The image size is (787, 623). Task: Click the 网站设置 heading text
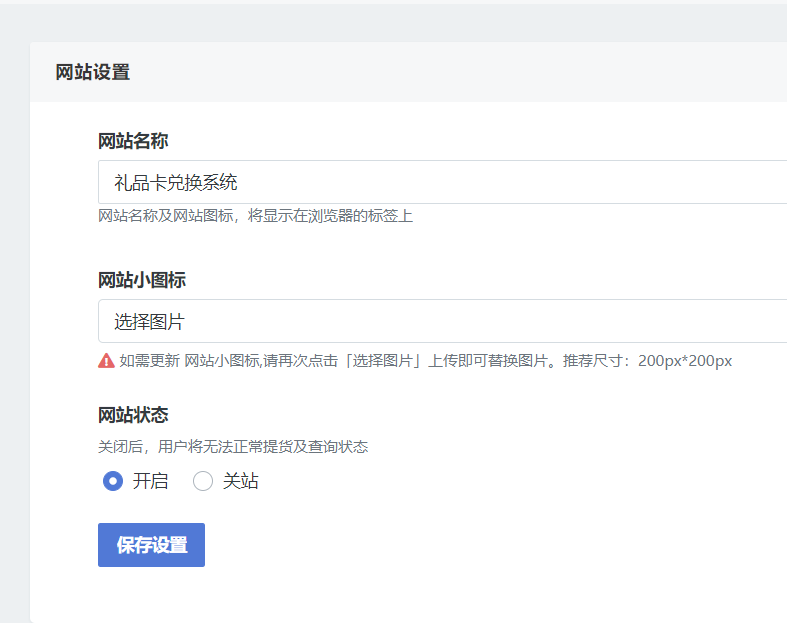point(93,72)
